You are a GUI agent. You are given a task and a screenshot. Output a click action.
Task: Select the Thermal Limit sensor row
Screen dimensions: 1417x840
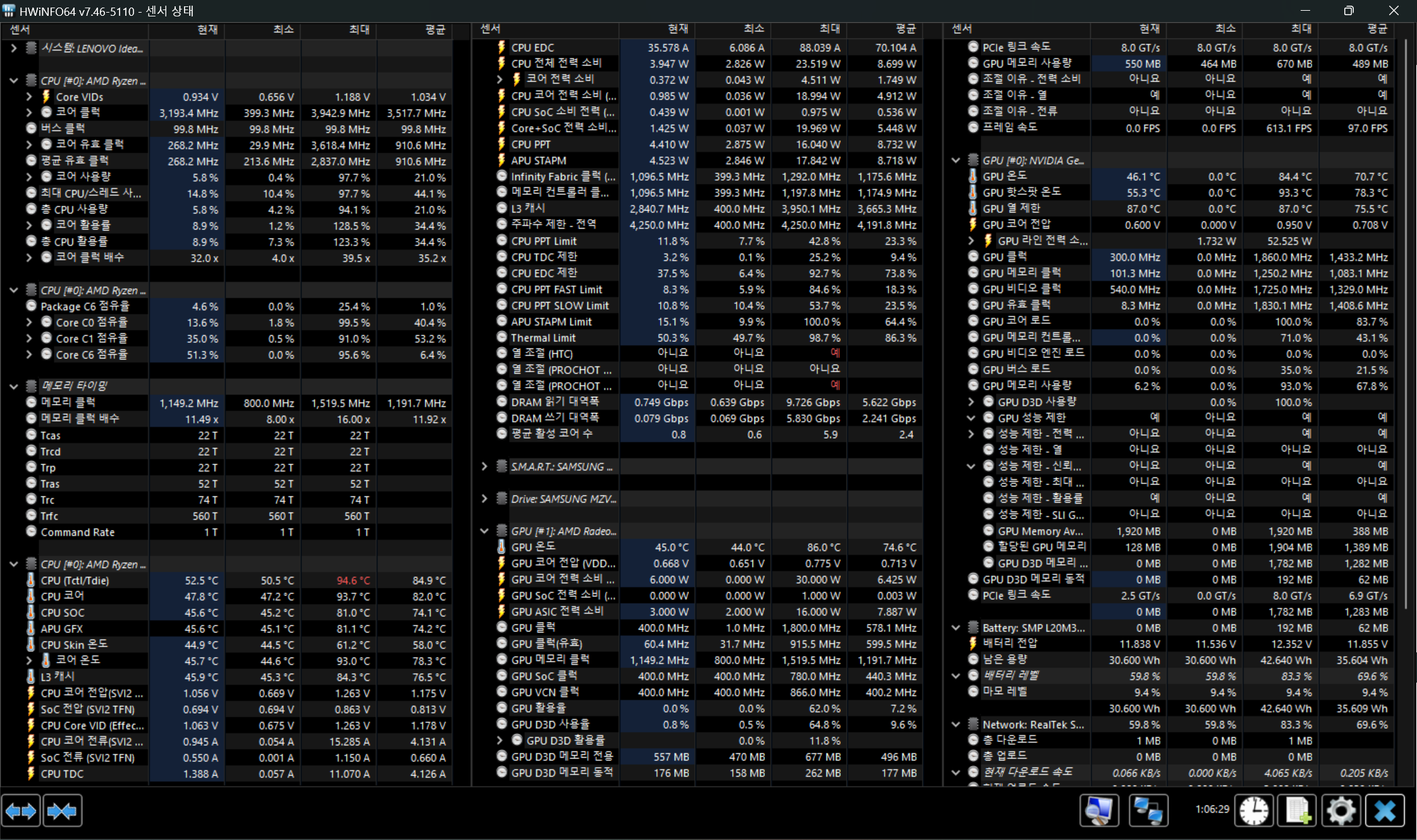coord(543,338)
